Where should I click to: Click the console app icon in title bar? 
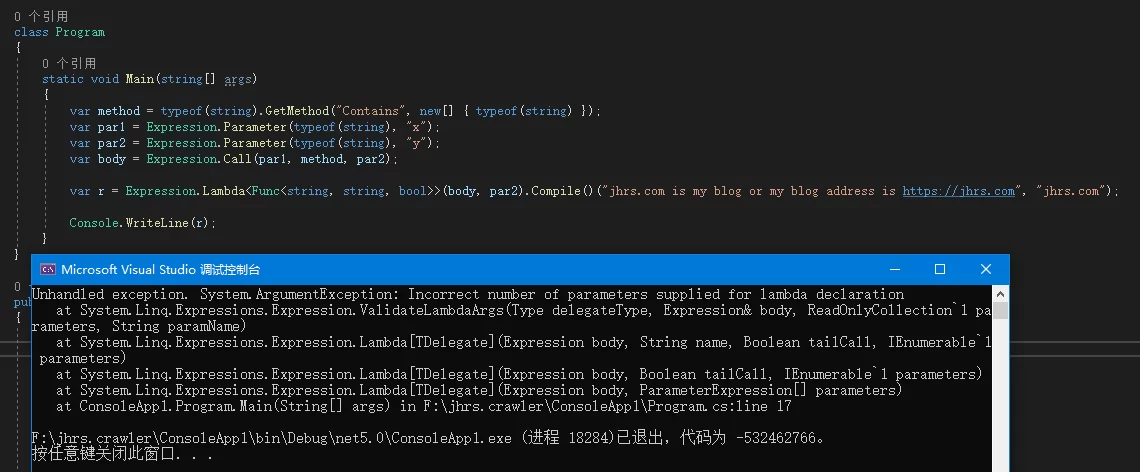point(48,269)
